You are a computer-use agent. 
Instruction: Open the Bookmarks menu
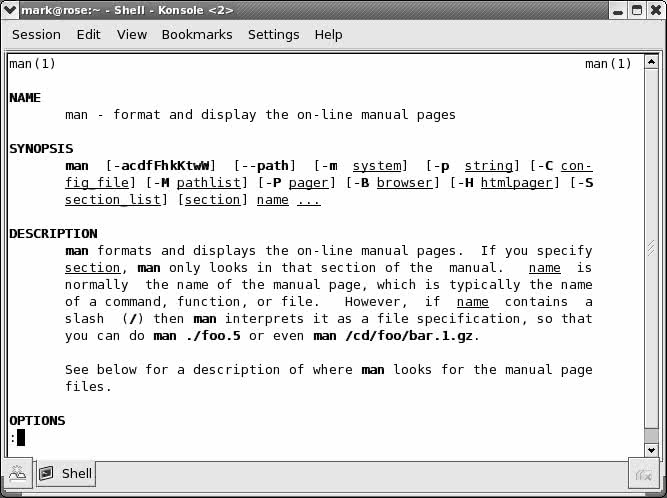(197, 34)
